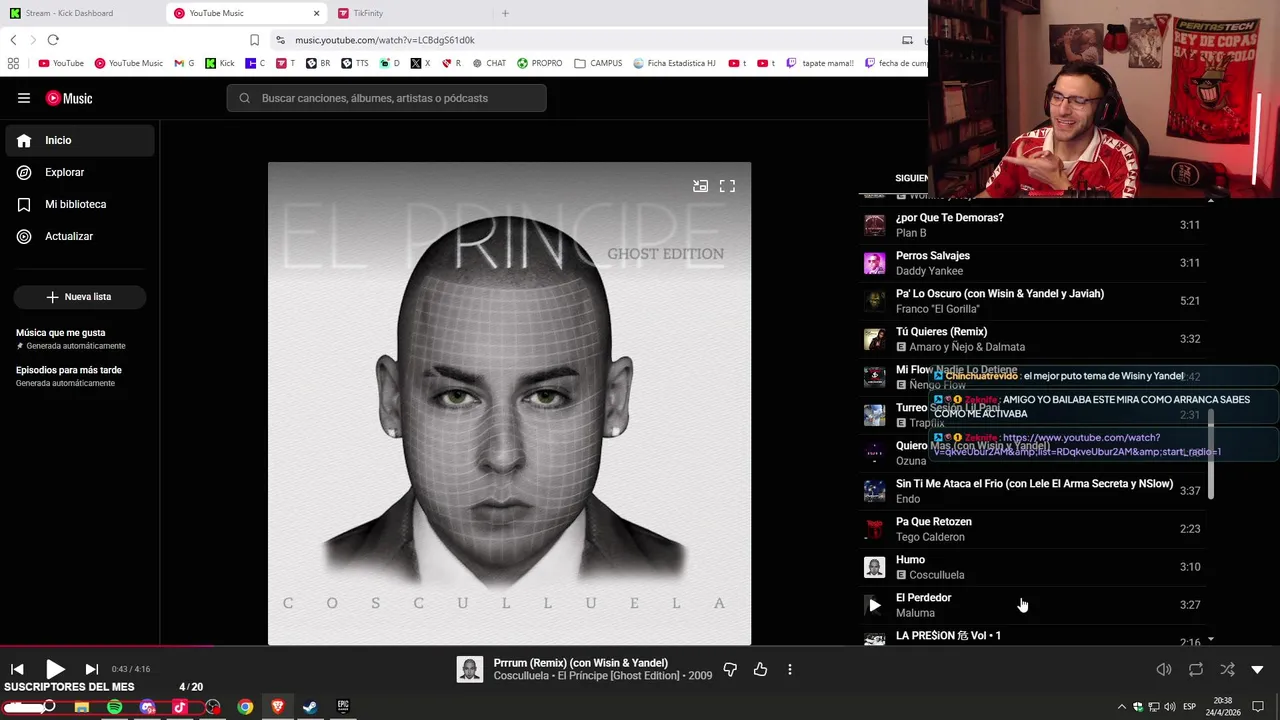This screenshot has width=1280, height=720.
Task: Select Tú Quieres (Remix) in queue
Action: (1035, 339)
